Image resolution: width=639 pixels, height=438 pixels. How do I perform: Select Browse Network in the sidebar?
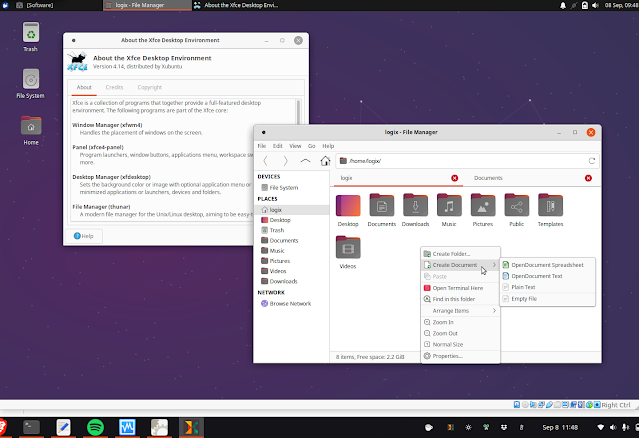(x=291, y=303)
